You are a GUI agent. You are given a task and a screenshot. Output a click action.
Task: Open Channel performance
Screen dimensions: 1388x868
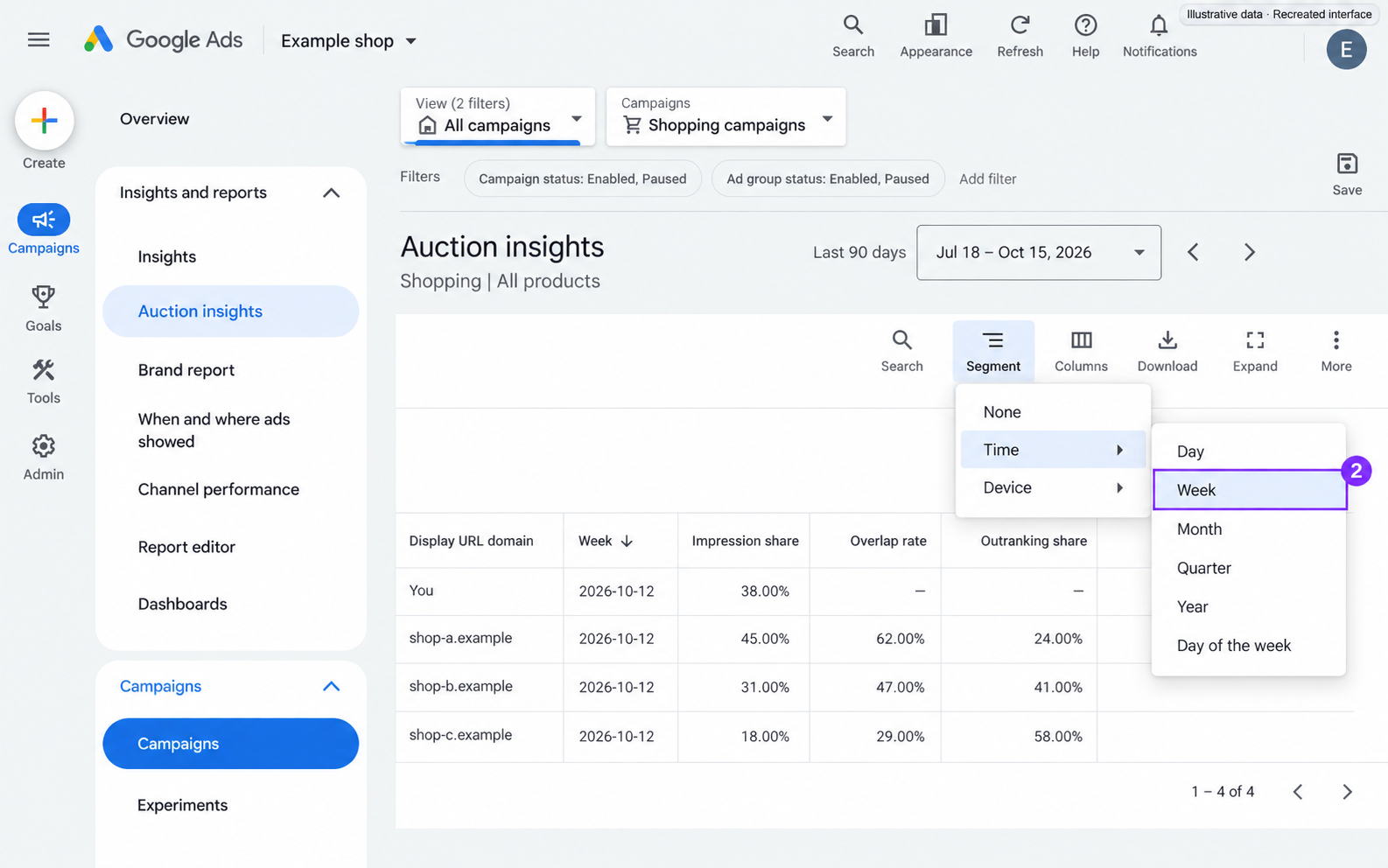tap(218, 489)
